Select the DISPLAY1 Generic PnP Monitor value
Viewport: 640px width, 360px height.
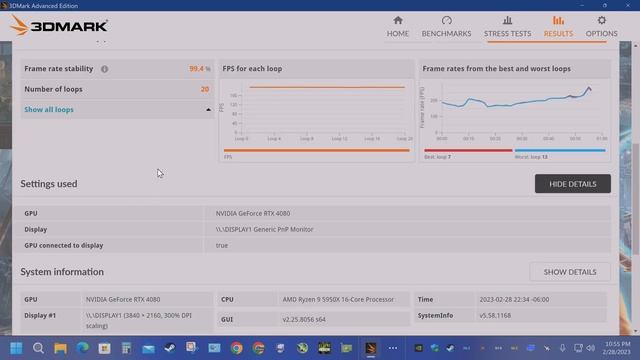pyautogui.click(x=264, y=229)
